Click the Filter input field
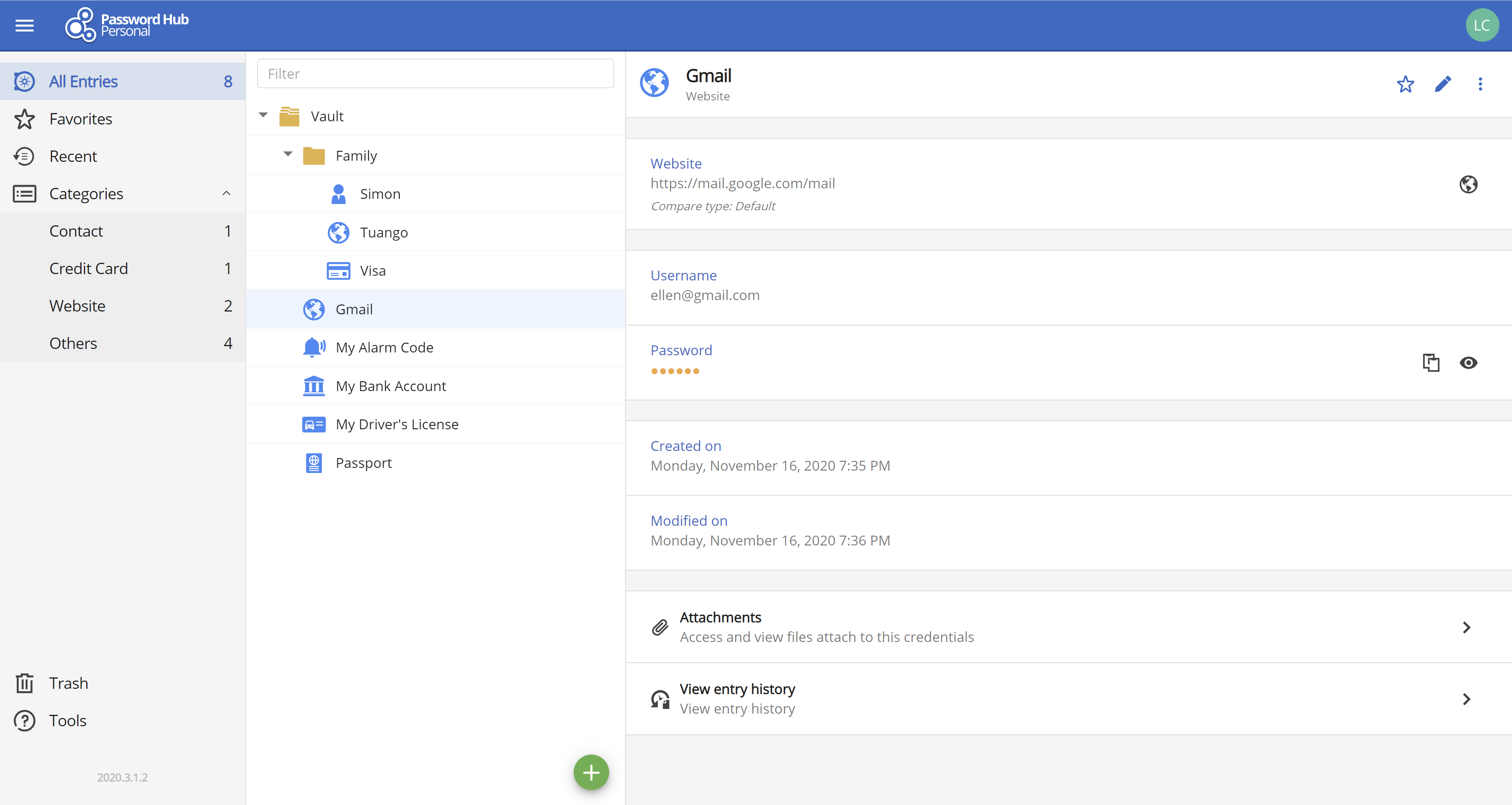Image resolution: width=1512 pixels, height=805 pixels. point(436,73)
